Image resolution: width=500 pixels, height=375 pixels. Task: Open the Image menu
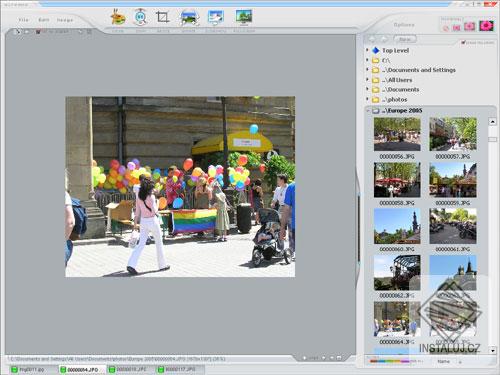65,20
